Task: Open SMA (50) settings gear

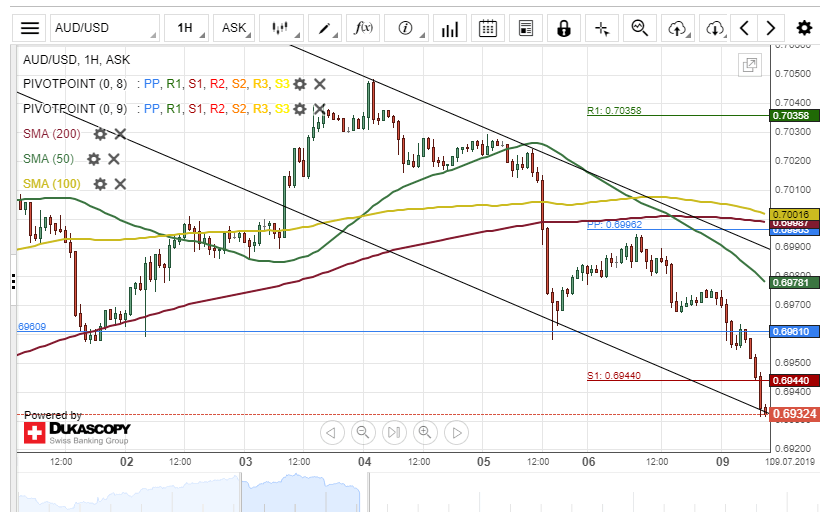Action: click(x=93, y=159)
